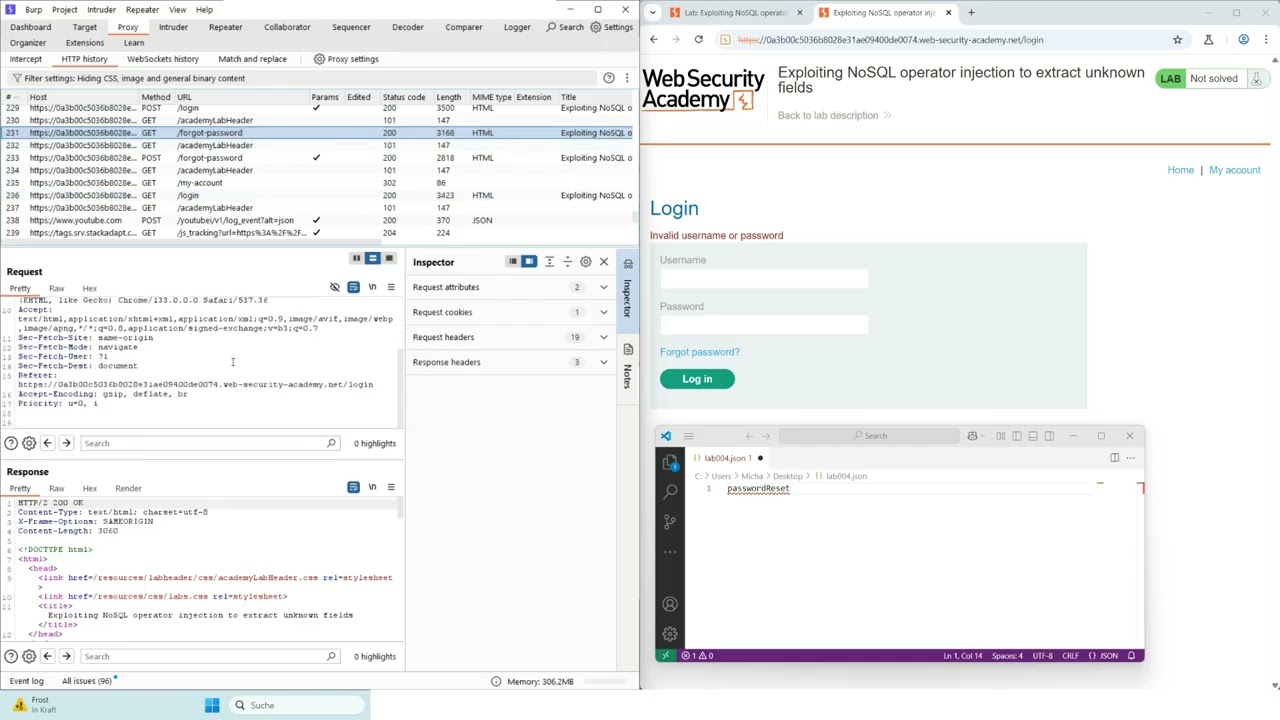Image resolution: width=1280 pixels, height=720 pixels.
Task: Select the Raw tab in Request
Action: (x=57, y=288)
